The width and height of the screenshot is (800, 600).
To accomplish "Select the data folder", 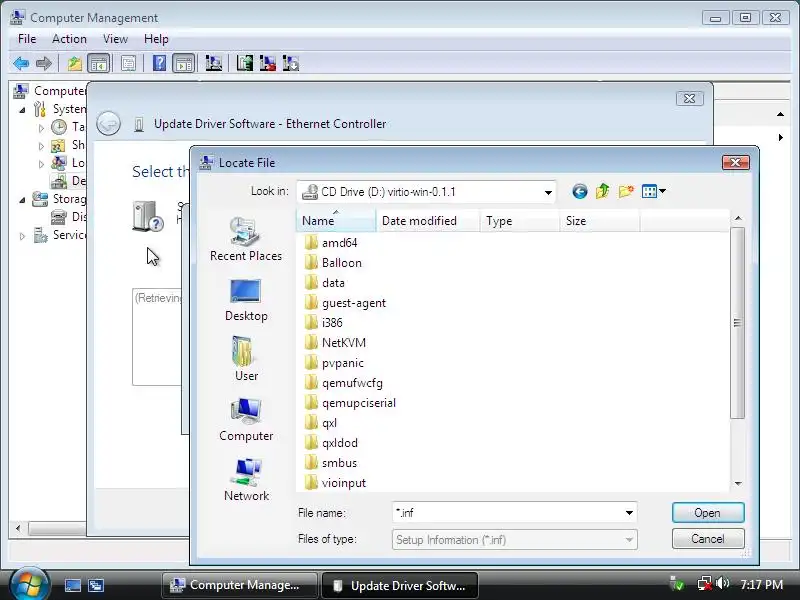I will click(x=324, y=283).
